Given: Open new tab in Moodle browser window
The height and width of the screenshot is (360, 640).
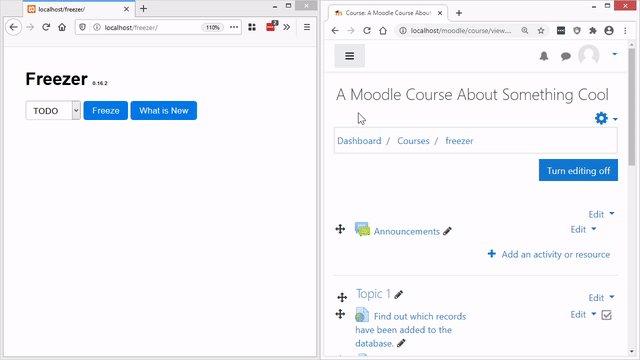Looking at the screenshot, I should tap(459, 13).
